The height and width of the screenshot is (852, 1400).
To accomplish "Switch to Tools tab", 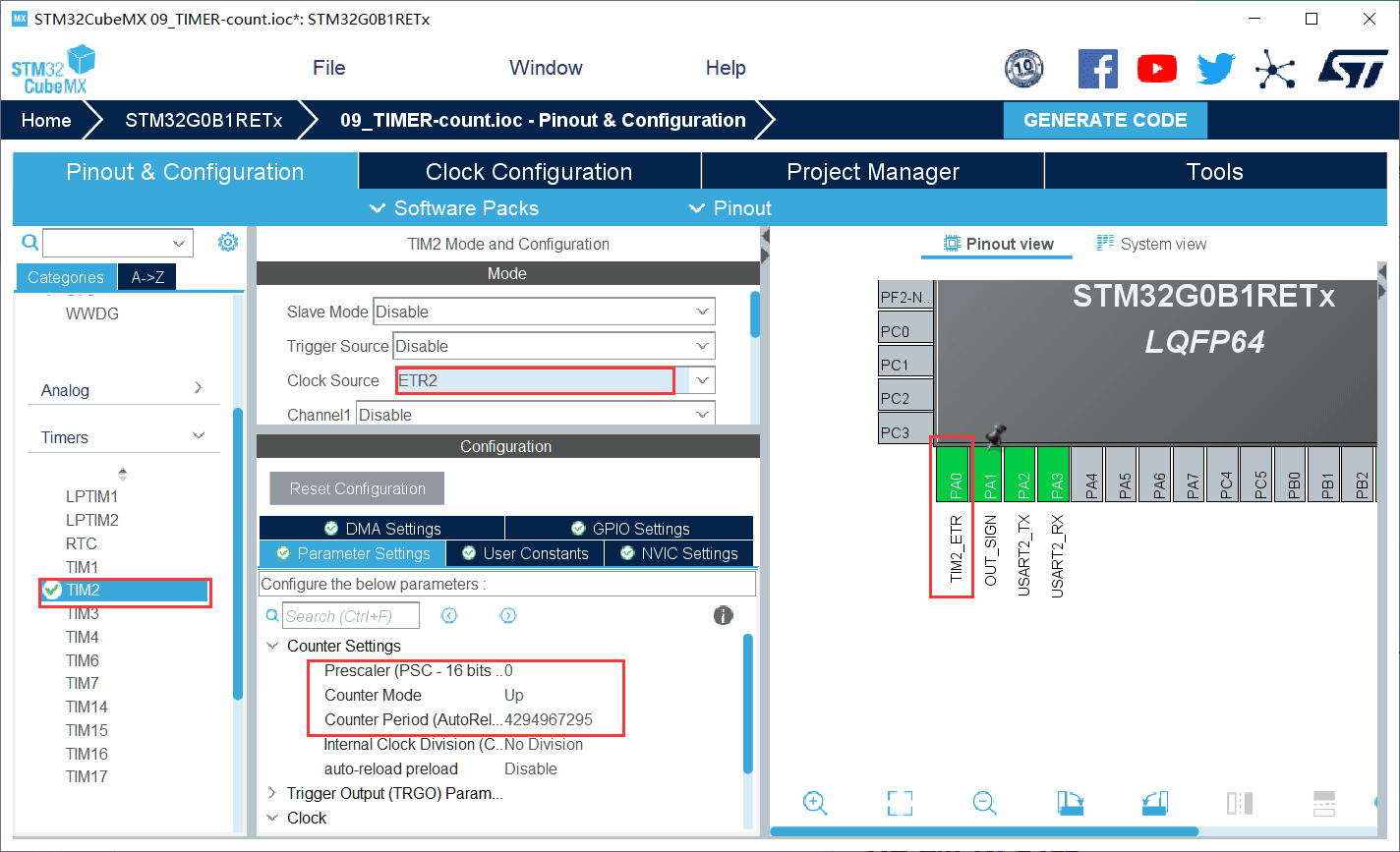I will pos(1215,172).
